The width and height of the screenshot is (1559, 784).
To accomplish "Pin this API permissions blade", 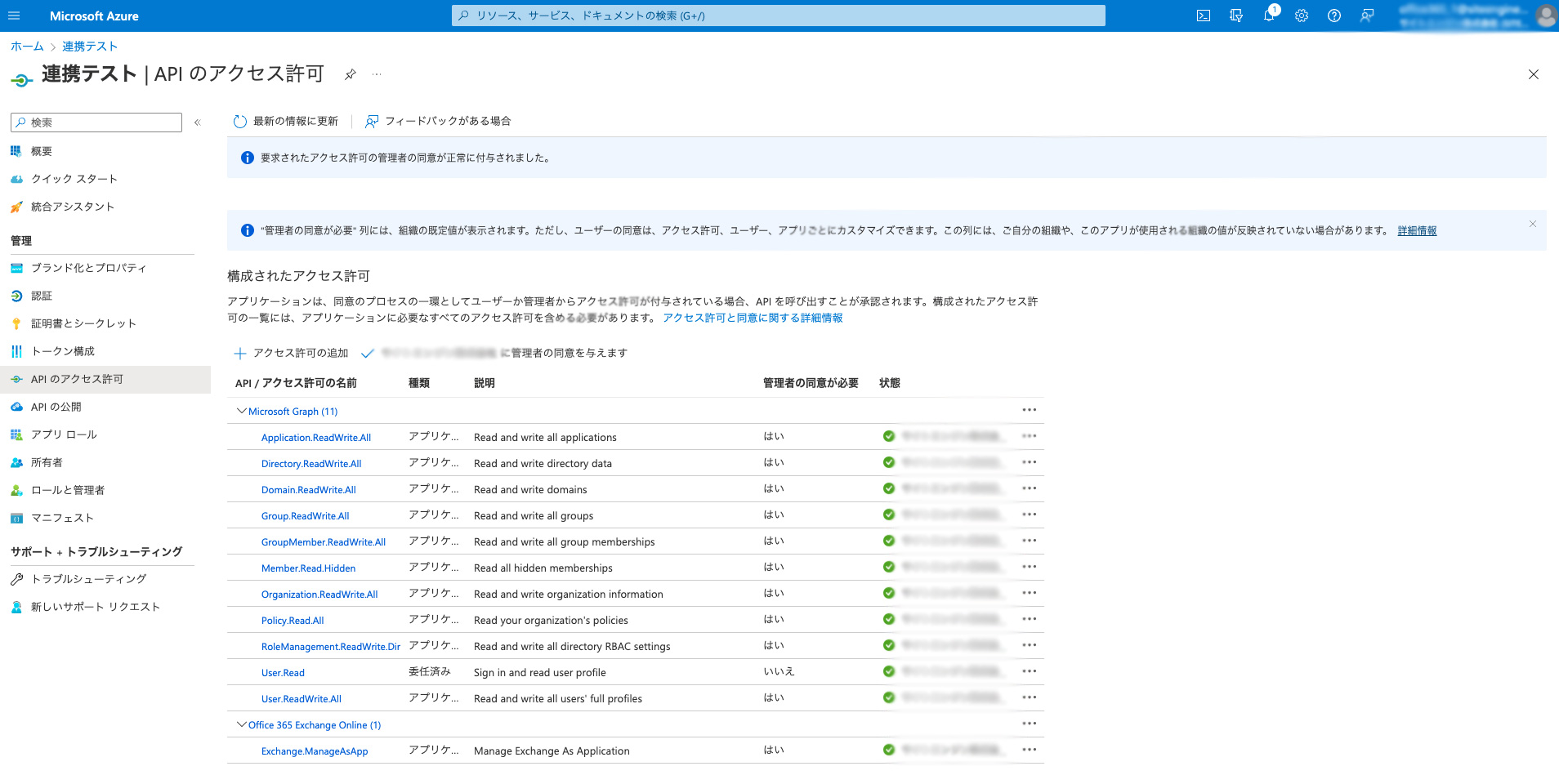I will click(350, 74).
